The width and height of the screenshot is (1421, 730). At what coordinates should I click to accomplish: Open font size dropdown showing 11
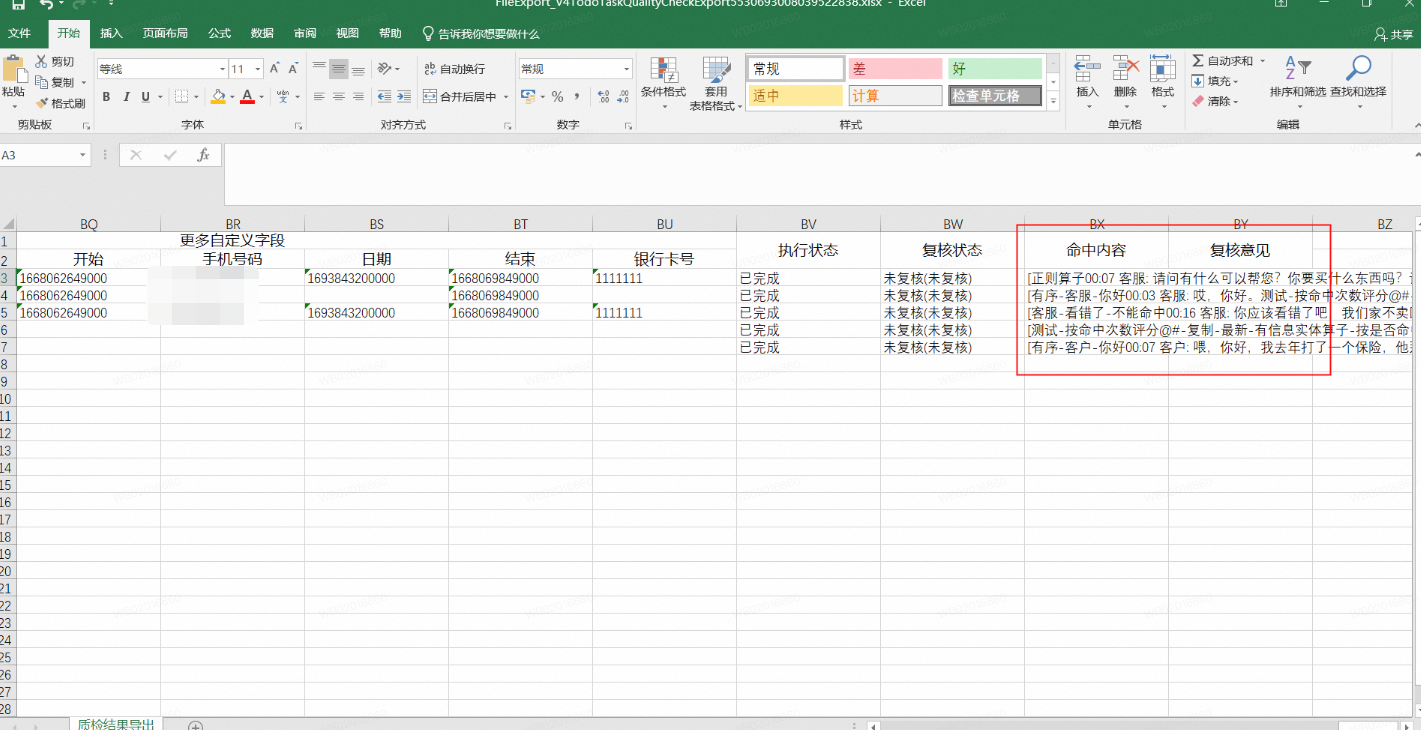click(x=258, y=69)
